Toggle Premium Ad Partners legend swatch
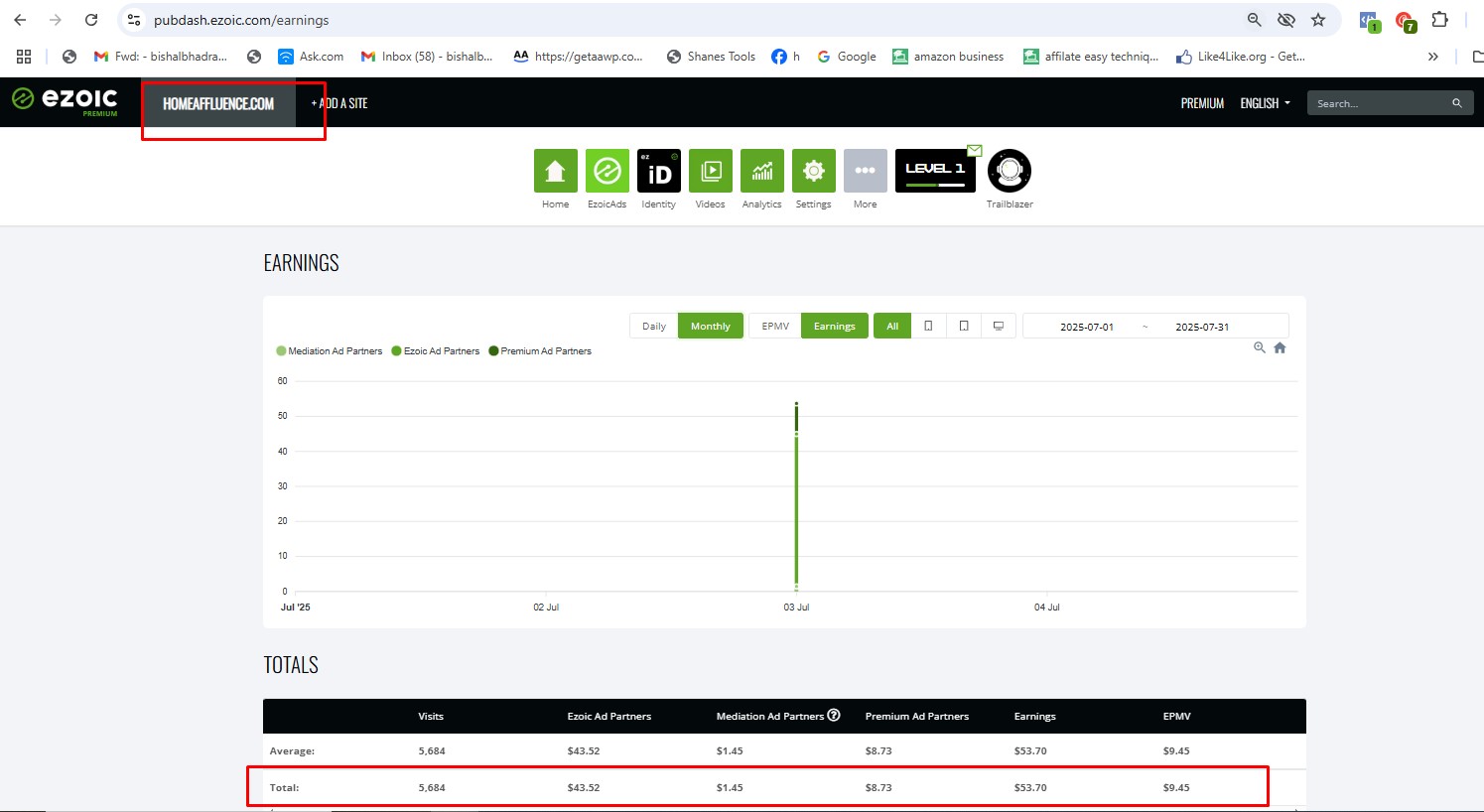The image size is (1484, 812). [x=493, y=350]
